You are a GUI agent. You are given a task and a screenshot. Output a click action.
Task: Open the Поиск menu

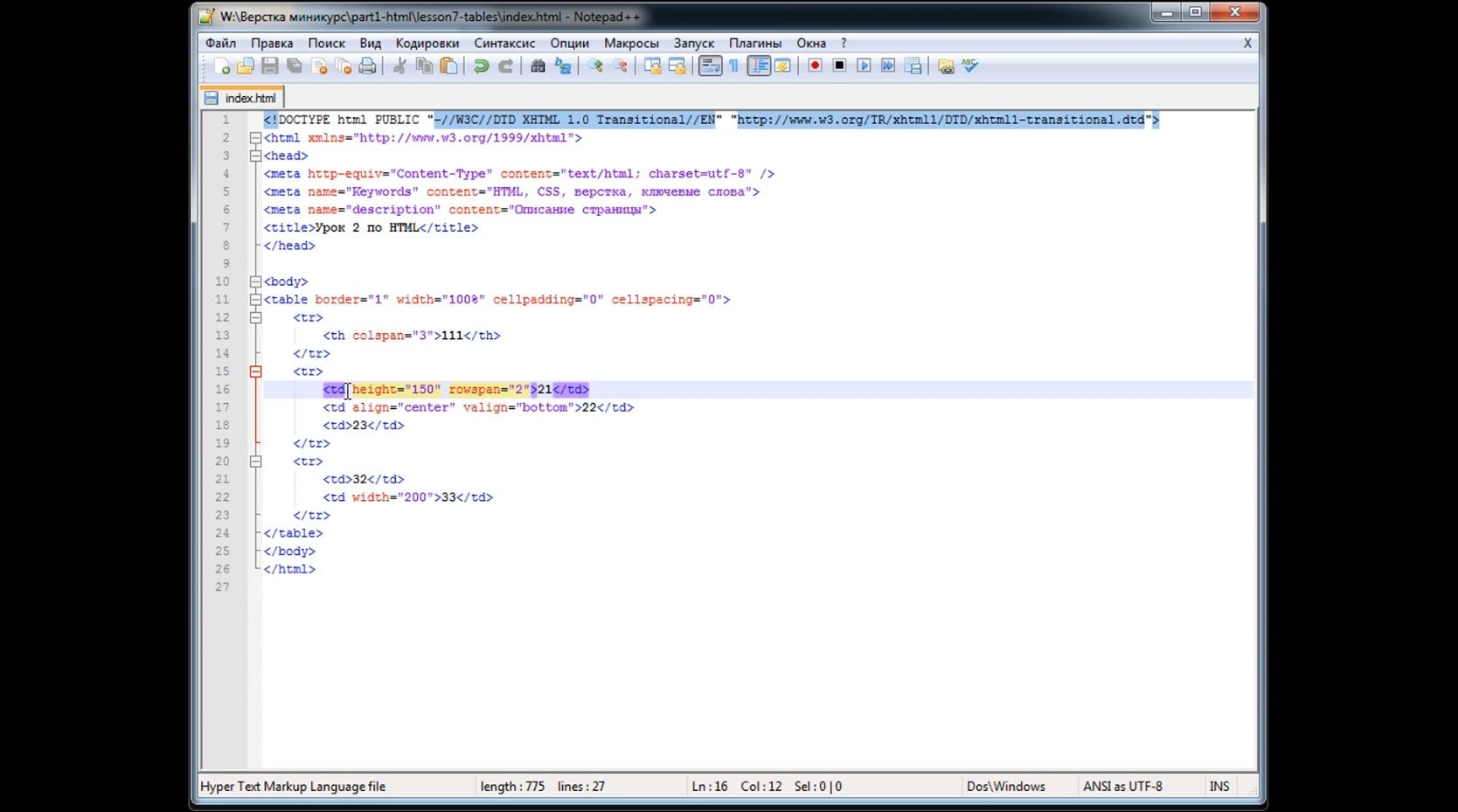pos(326,43)
